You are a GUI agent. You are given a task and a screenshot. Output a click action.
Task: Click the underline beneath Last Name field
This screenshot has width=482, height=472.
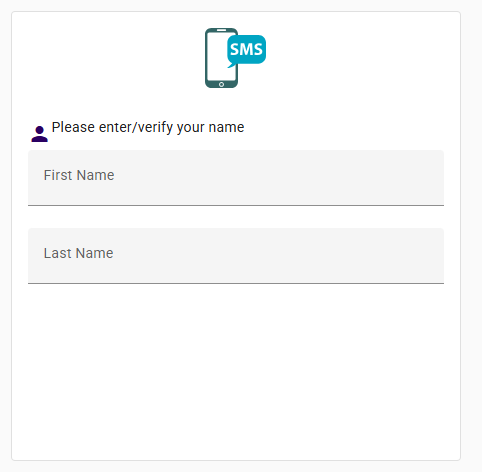236,283
